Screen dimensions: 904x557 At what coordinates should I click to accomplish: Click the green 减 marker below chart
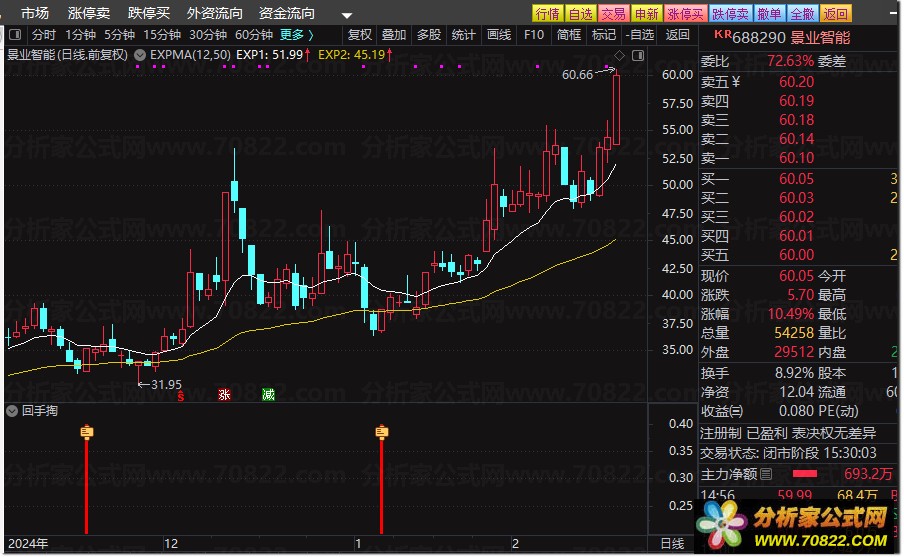(x=268, y=395)
